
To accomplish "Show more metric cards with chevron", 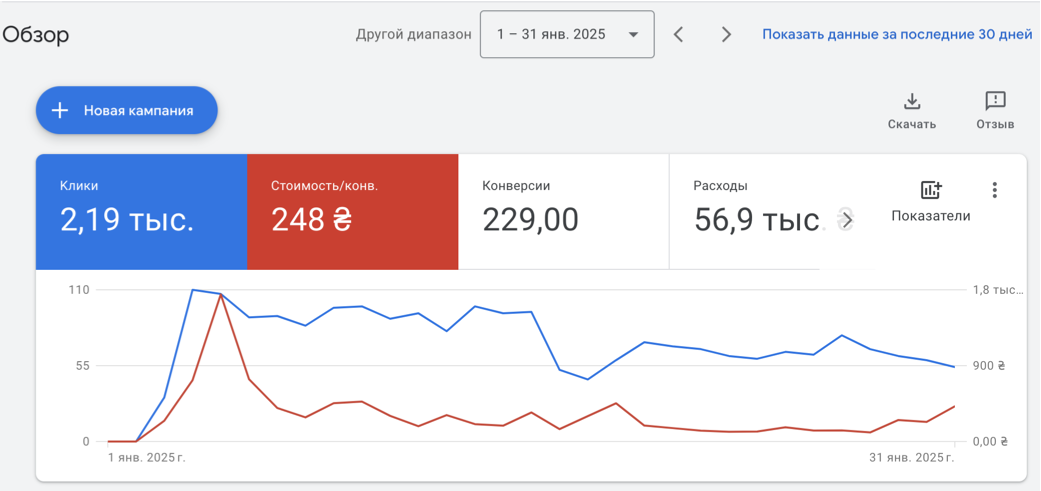I will tap(845, 222).
